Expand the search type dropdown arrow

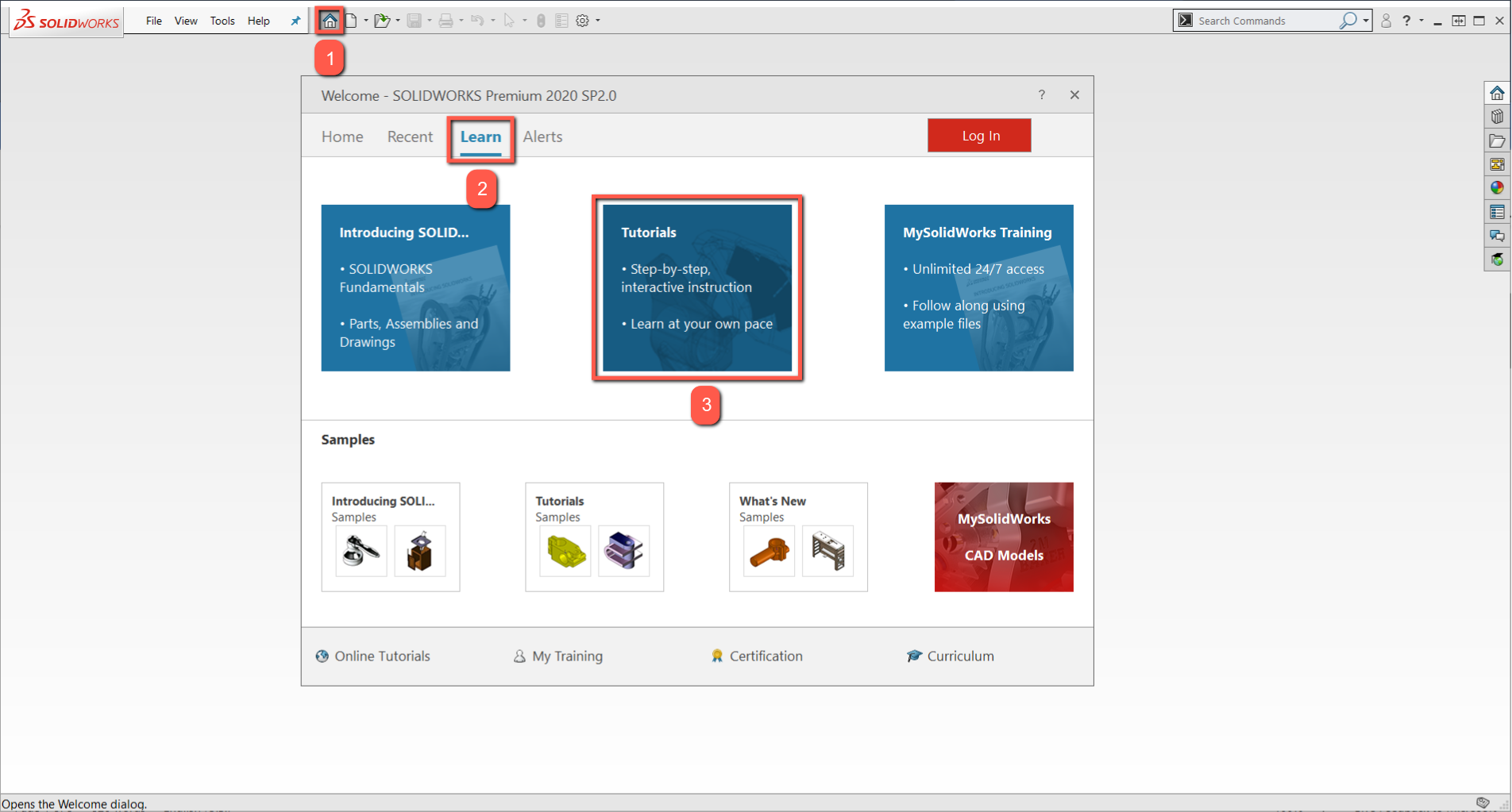pos(1366,21)
